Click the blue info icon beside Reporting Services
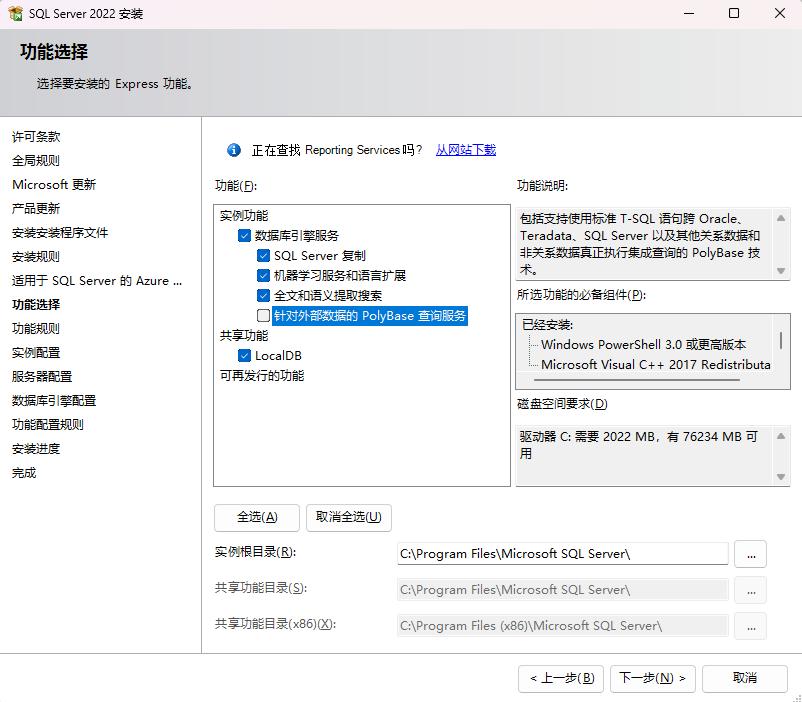802x702 pixels. (x=234, y=150)
